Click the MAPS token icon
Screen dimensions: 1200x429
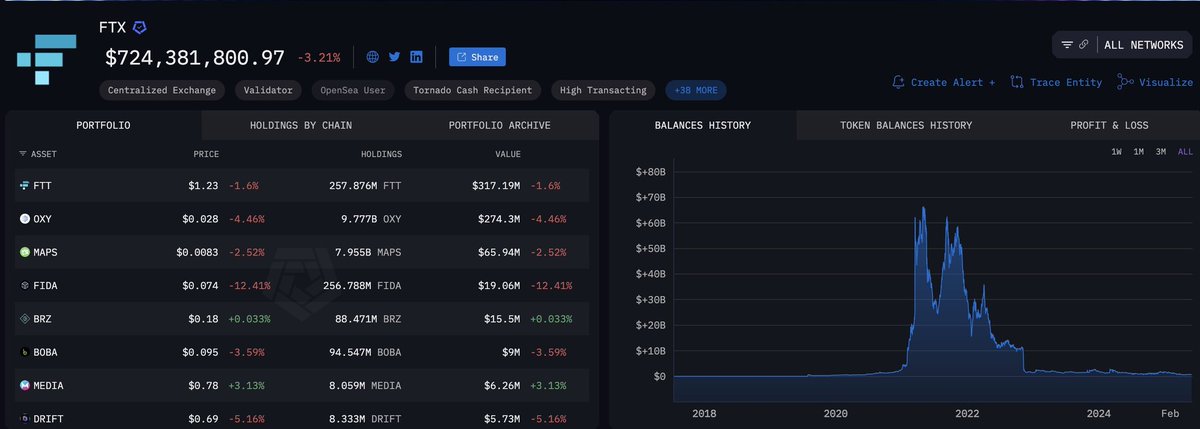[x=25, y=252]
